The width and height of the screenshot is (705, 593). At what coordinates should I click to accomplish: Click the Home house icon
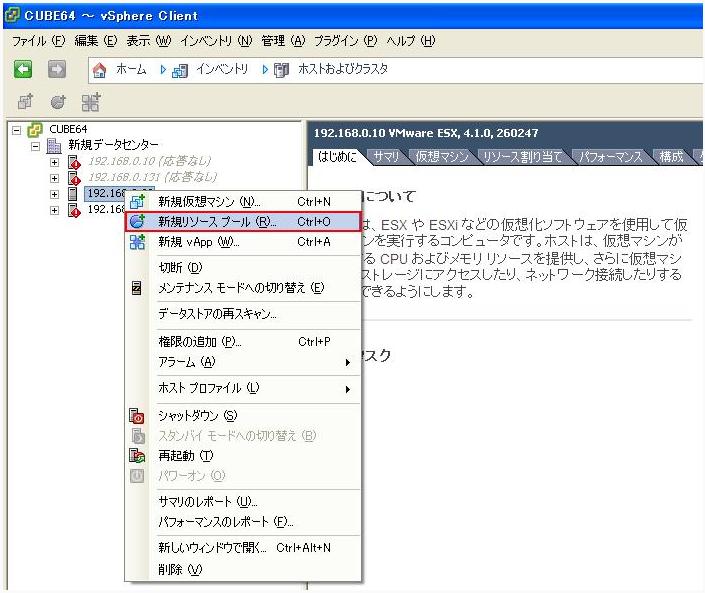tap(99, 70)
